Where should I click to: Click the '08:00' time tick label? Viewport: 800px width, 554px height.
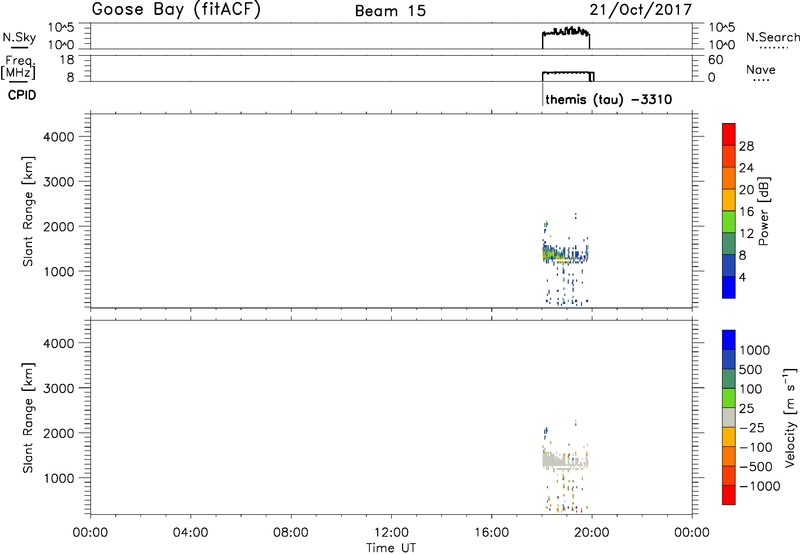click(291, 533)
